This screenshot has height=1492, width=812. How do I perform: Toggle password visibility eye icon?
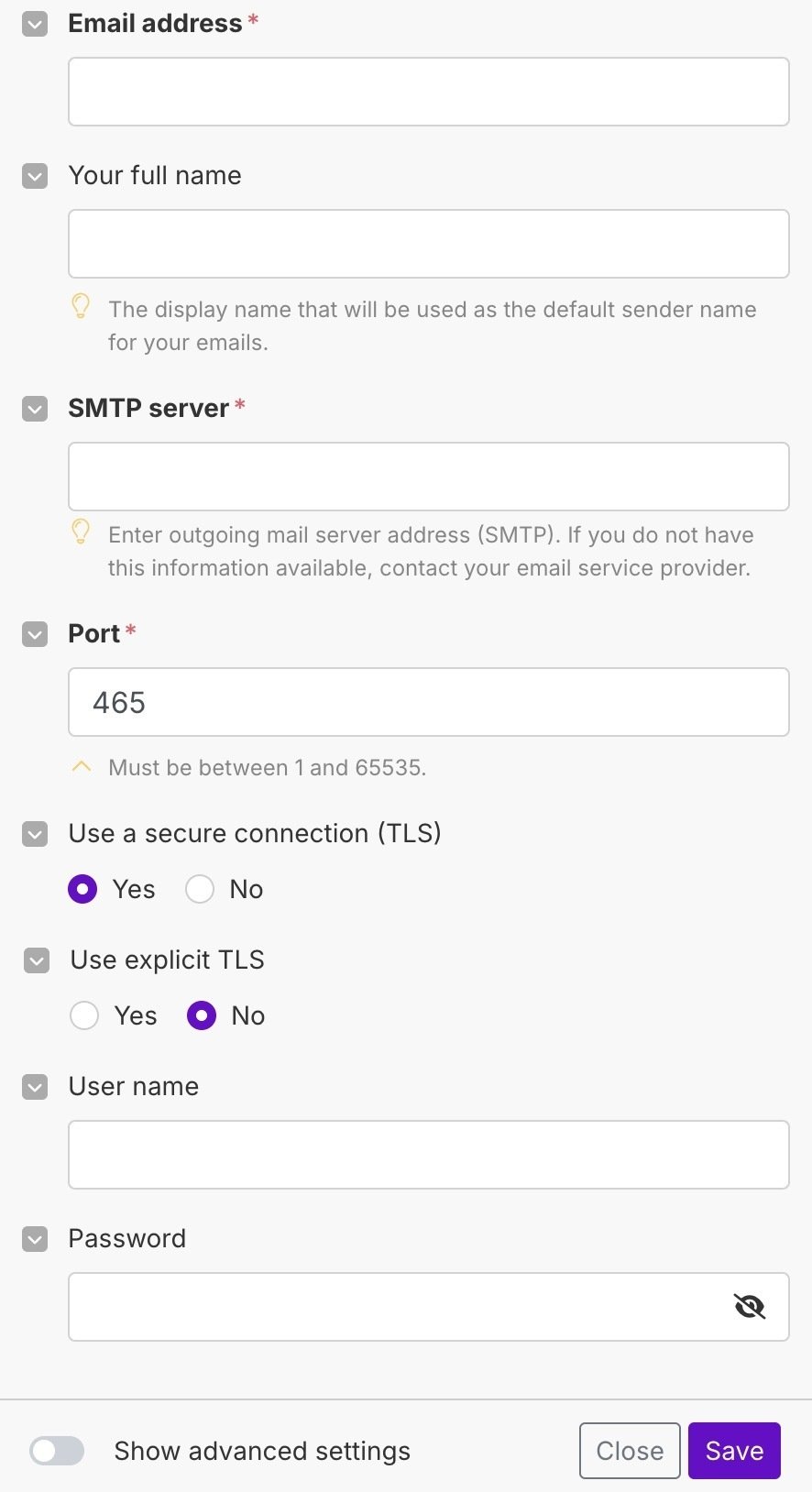point(749,1306)
